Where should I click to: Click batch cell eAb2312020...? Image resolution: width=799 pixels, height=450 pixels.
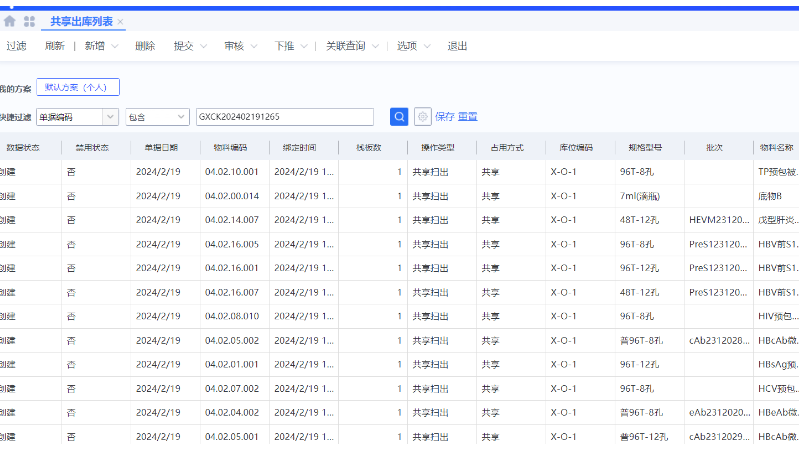[x=719, y=413]
